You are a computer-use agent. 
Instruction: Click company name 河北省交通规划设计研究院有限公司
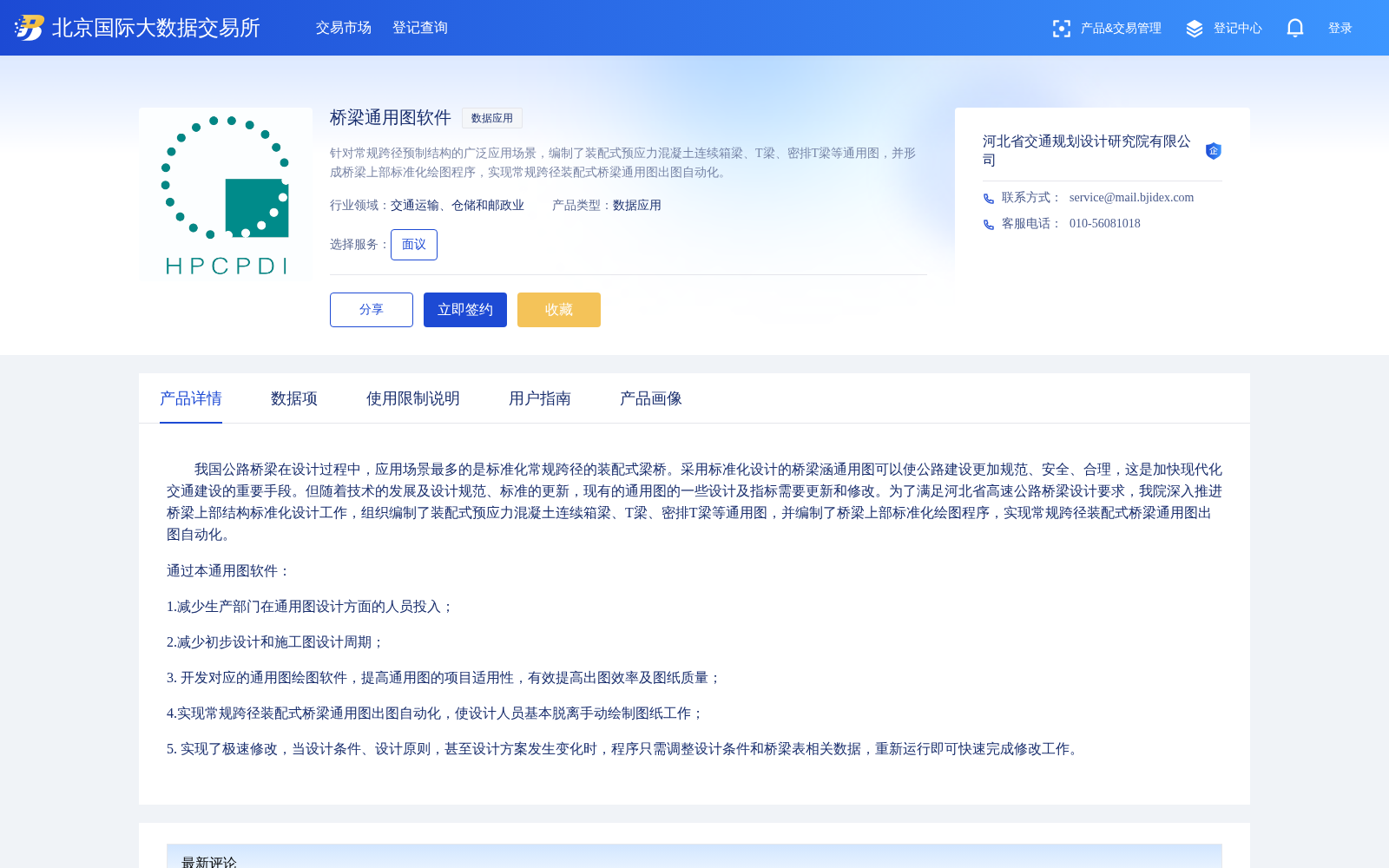tap(1087, 150)
